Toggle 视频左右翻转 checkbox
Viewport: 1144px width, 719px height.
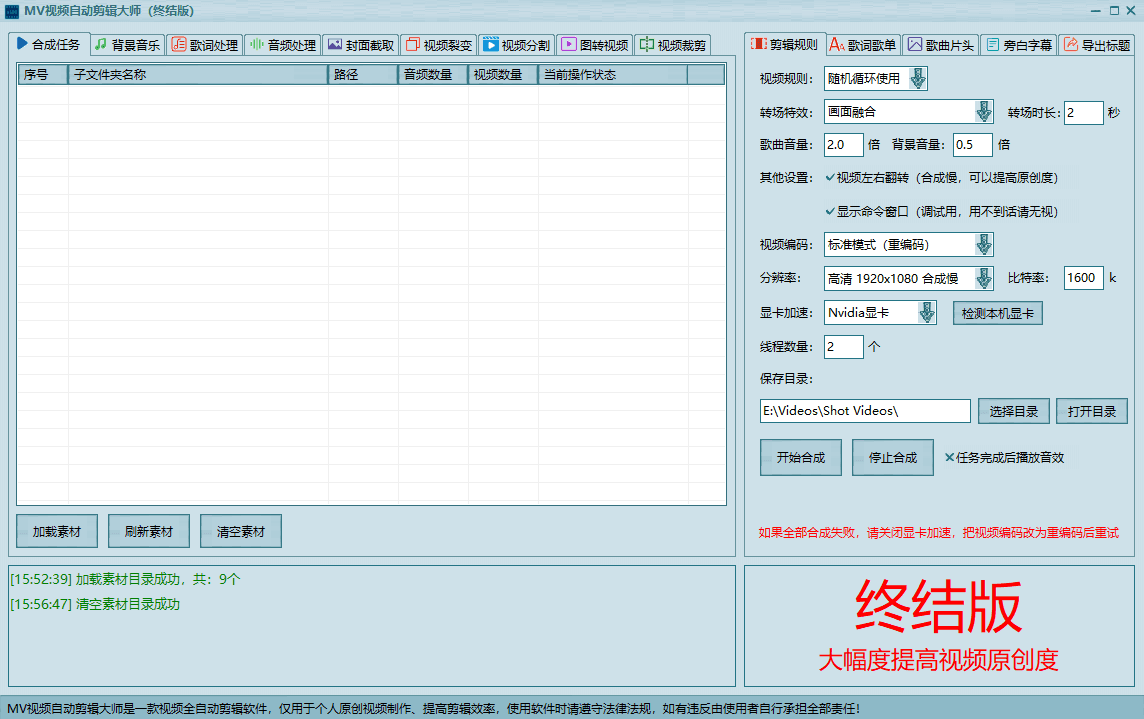tap(830, 178)
